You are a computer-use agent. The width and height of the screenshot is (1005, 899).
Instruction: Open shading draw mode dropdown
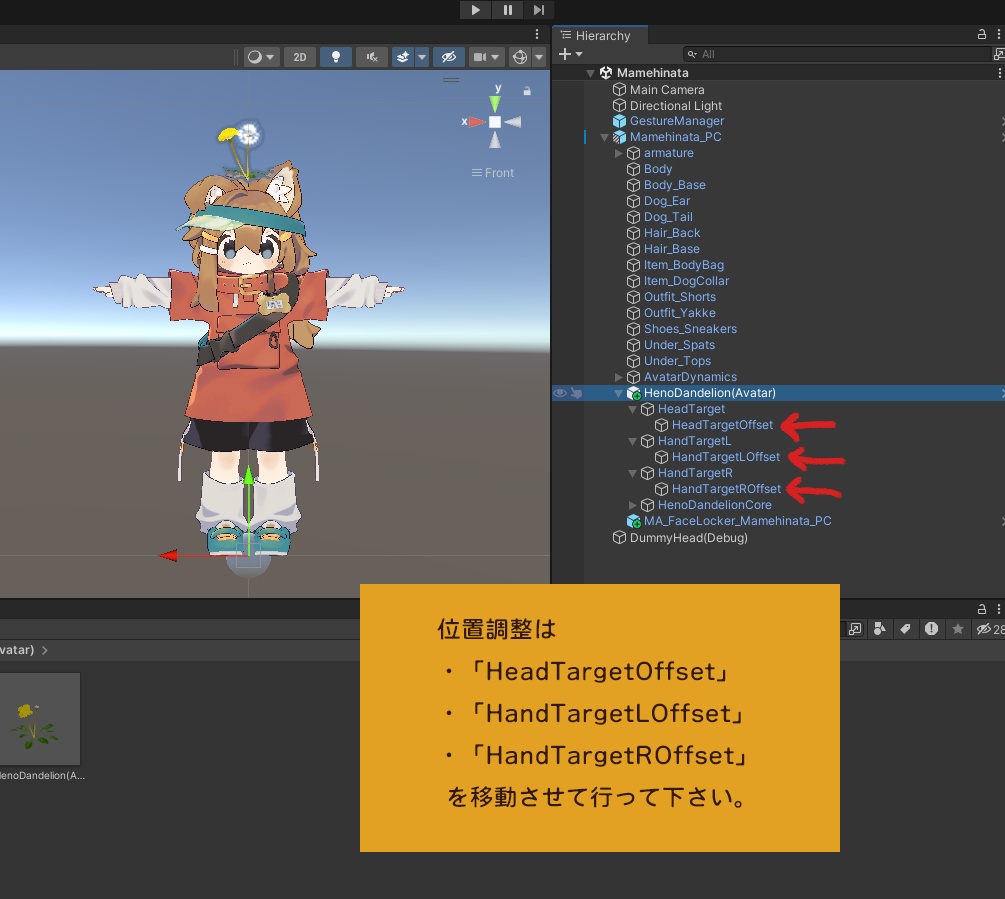click(x=261, y=57)
